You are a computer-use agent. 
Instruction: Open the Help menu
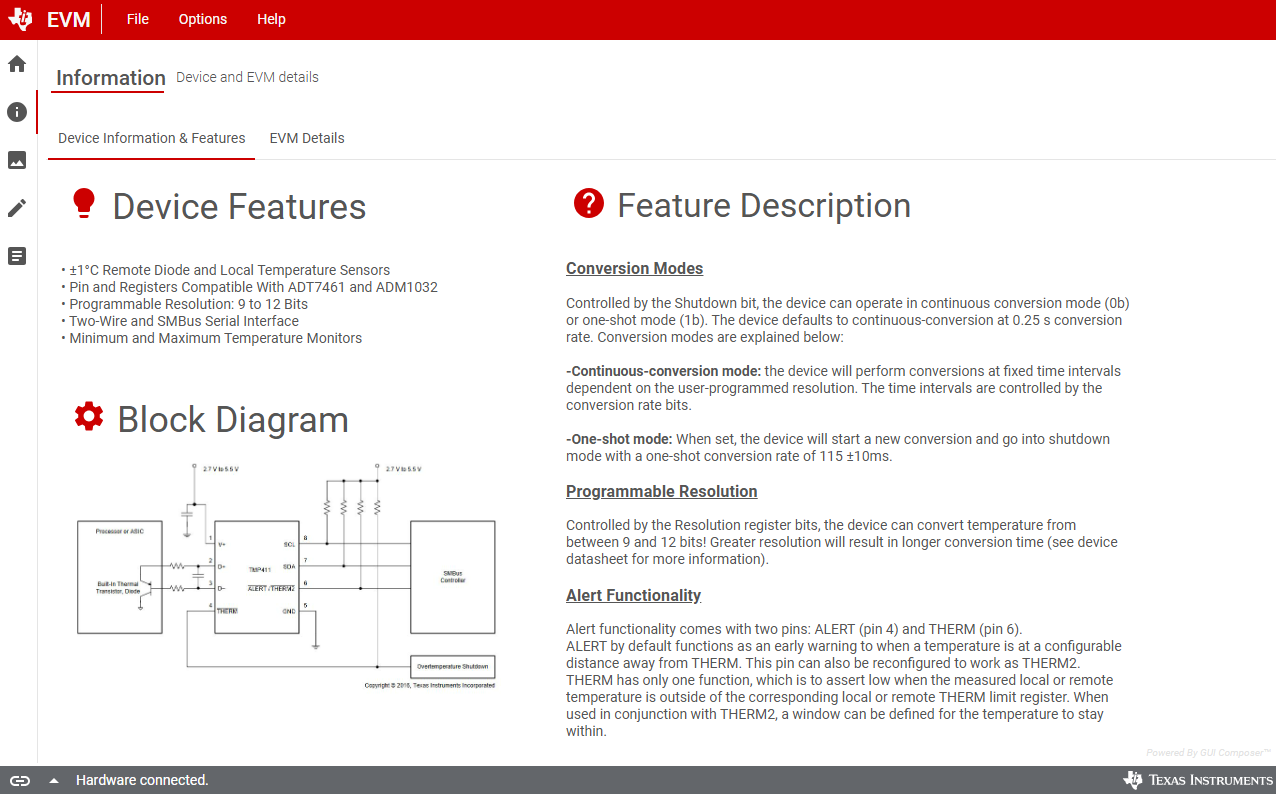click(x=271, y=19)
